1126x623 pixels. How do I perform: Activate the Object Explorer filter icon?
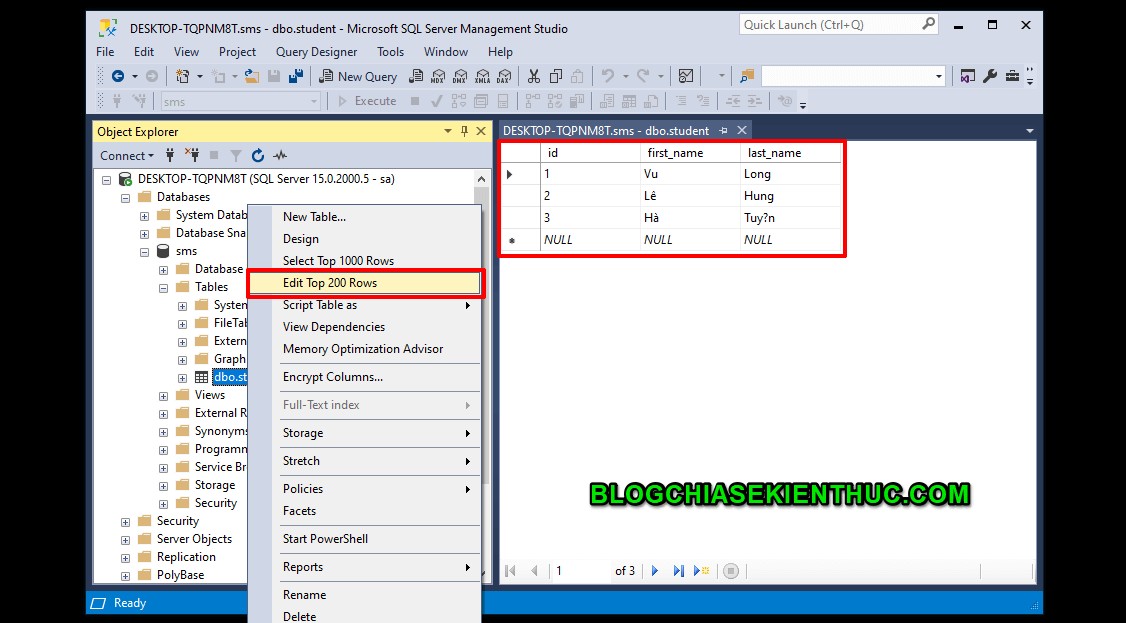[236, 155]
